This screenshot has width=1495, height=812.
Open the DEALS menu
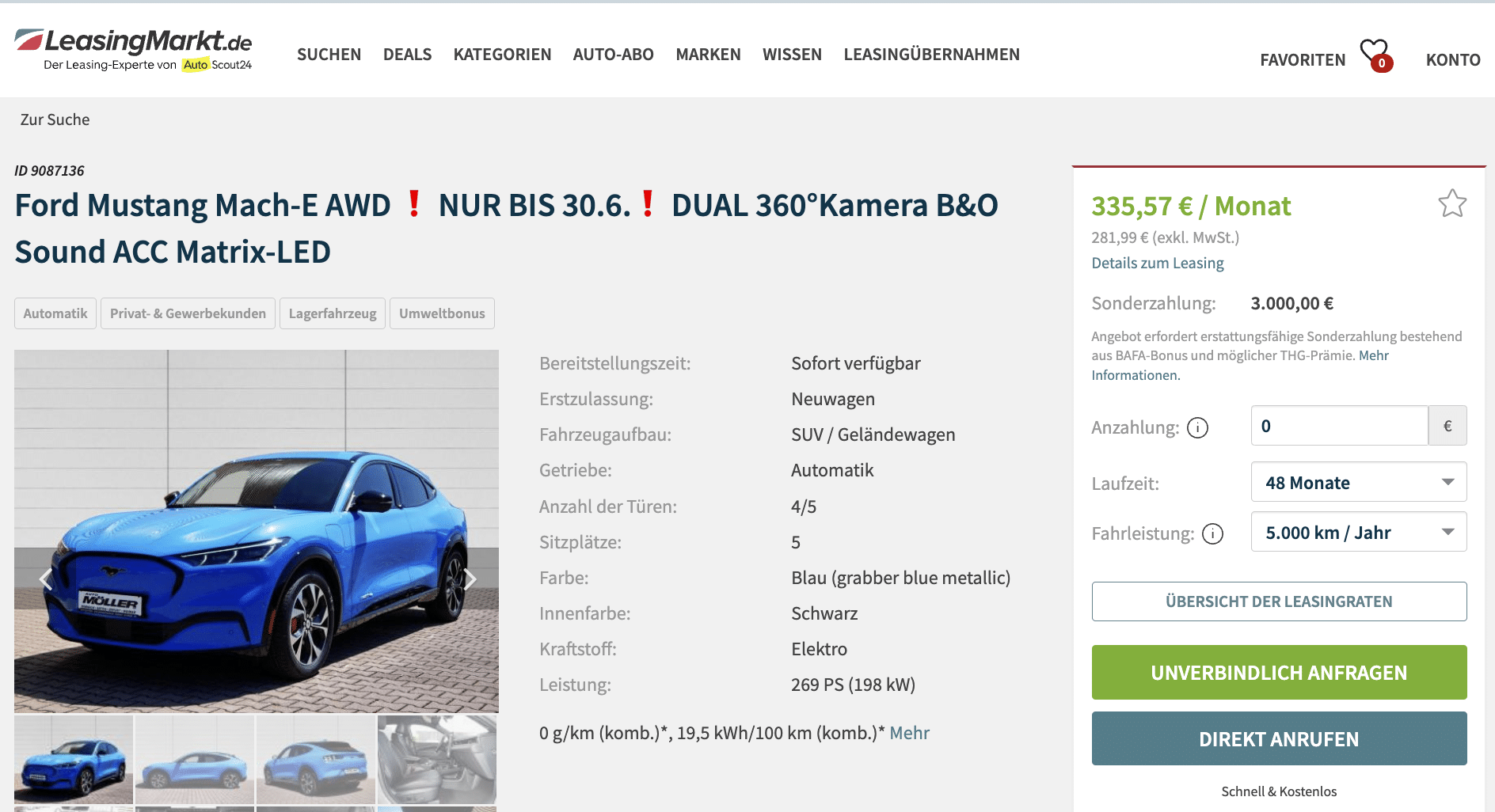[407, 55]
